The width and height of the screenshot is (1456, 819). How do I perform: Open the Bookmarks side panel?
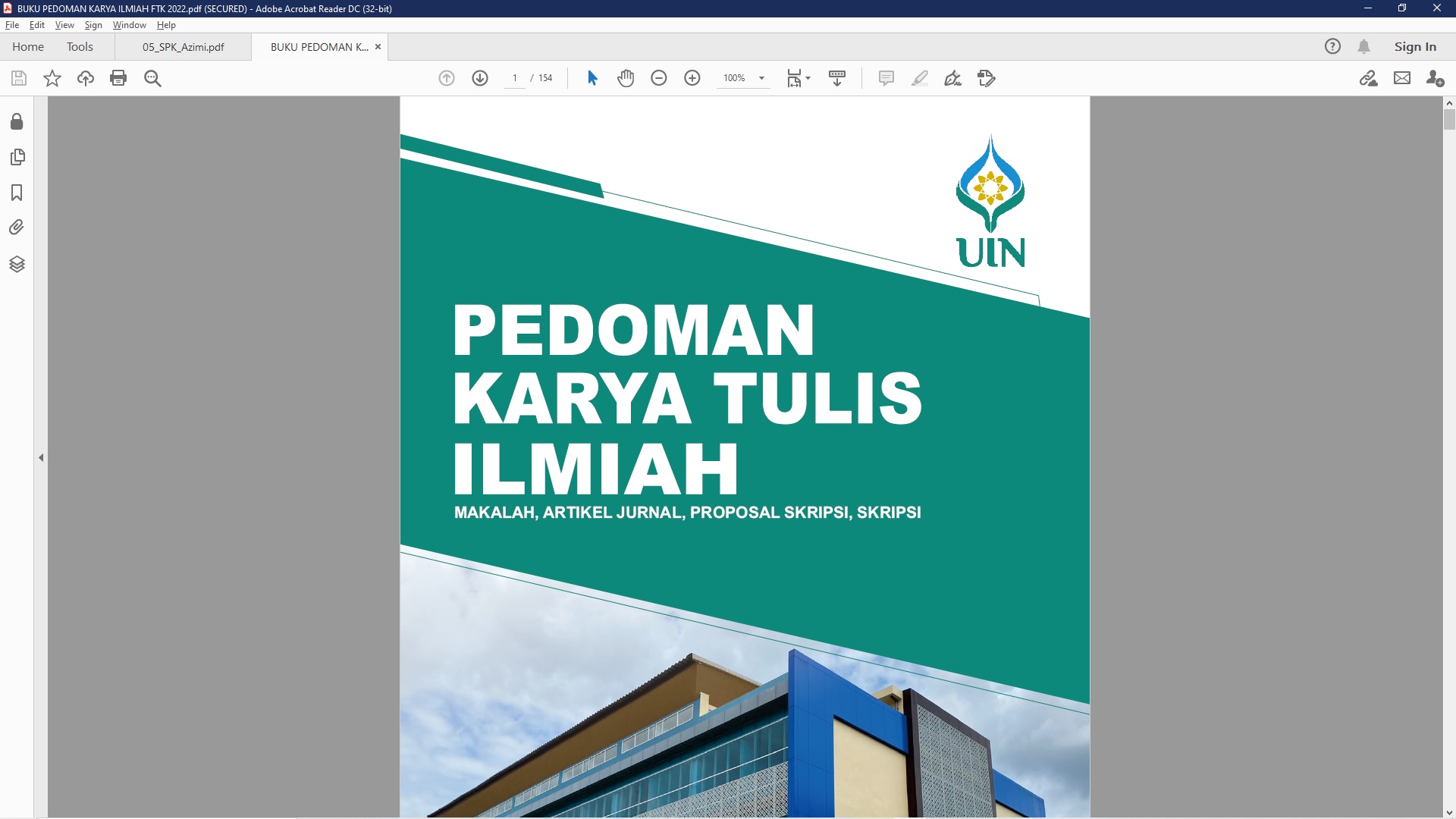[17, 193]
